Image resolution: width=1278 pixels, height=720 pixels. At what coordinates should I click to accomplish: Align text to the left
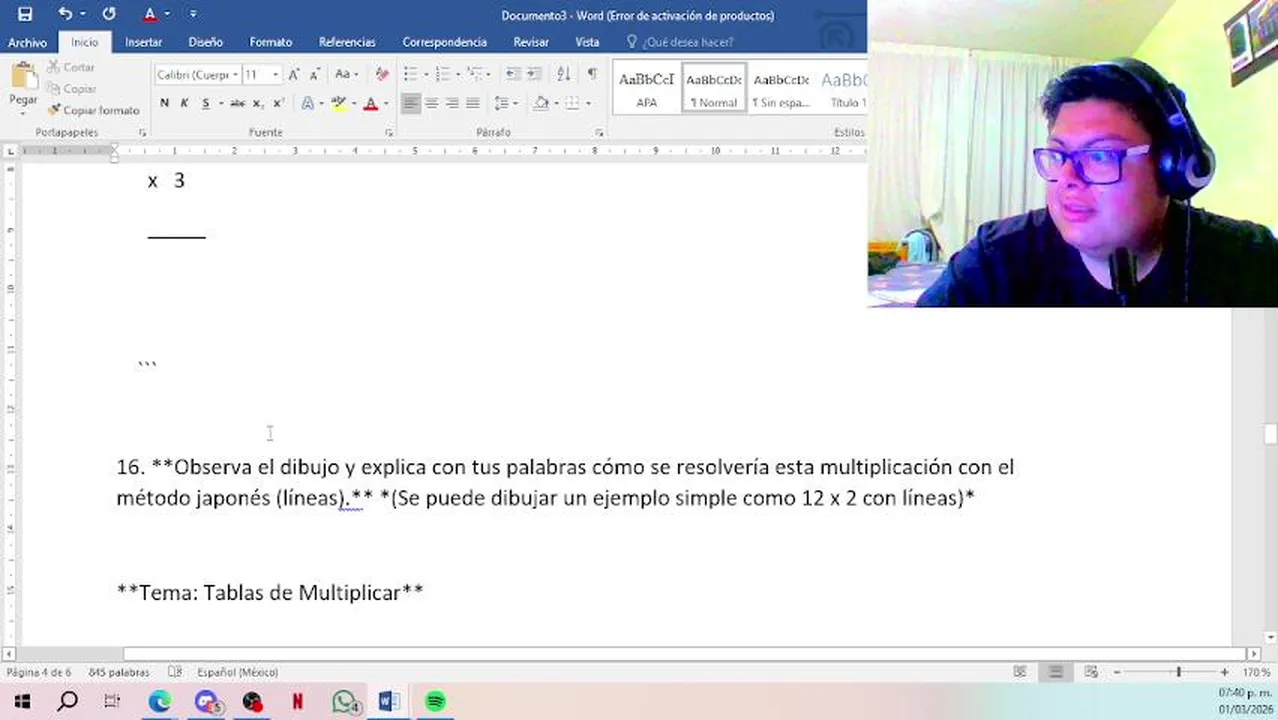411,103
